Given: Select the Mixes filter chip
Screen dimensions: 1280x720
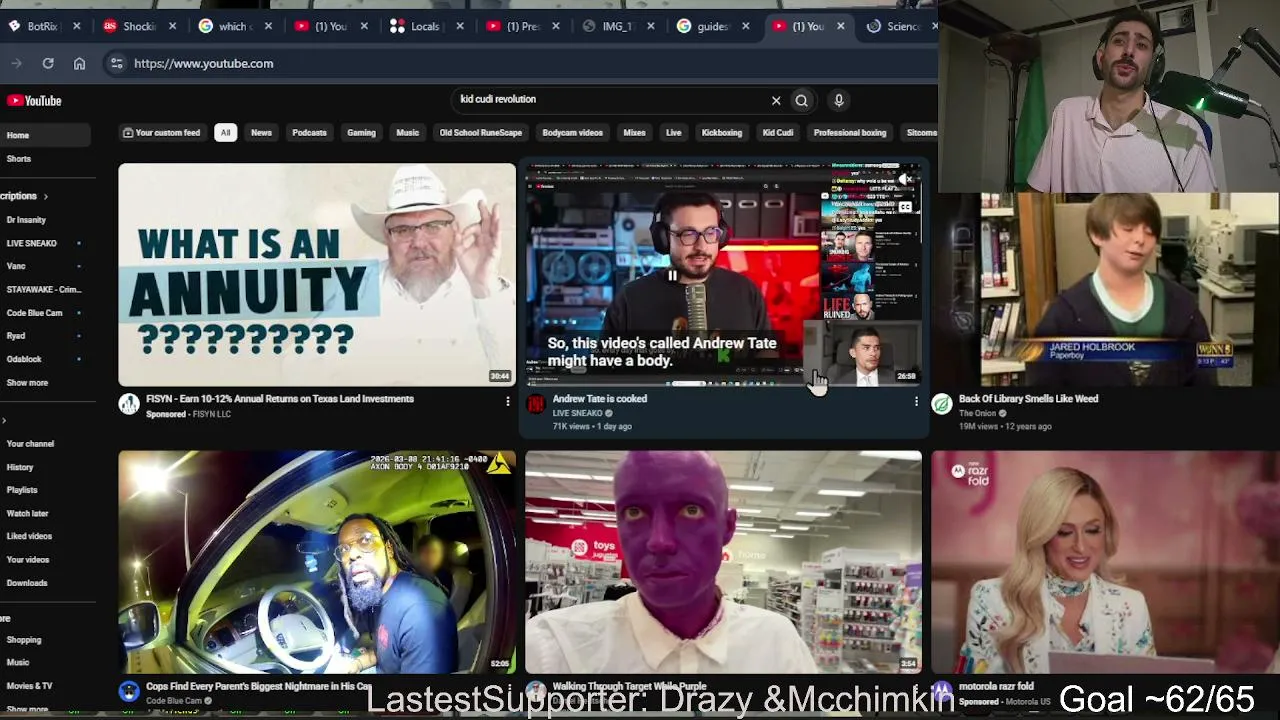Looking at the screenshot, I should tap(634, 132).
